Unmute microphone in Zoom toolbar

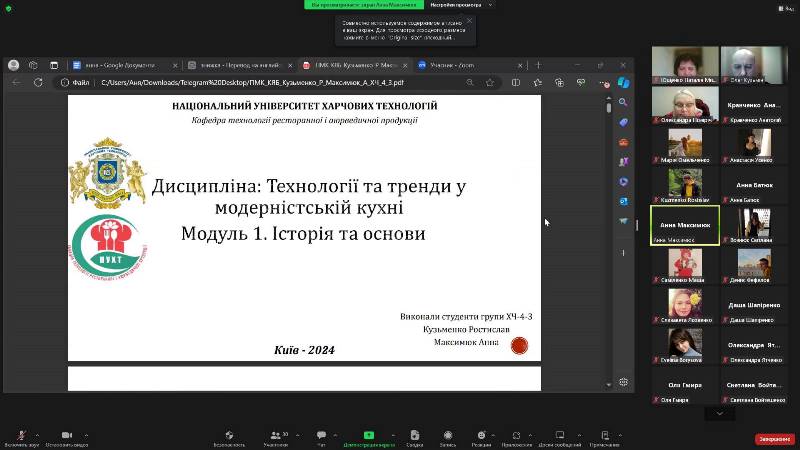[22, 436]
